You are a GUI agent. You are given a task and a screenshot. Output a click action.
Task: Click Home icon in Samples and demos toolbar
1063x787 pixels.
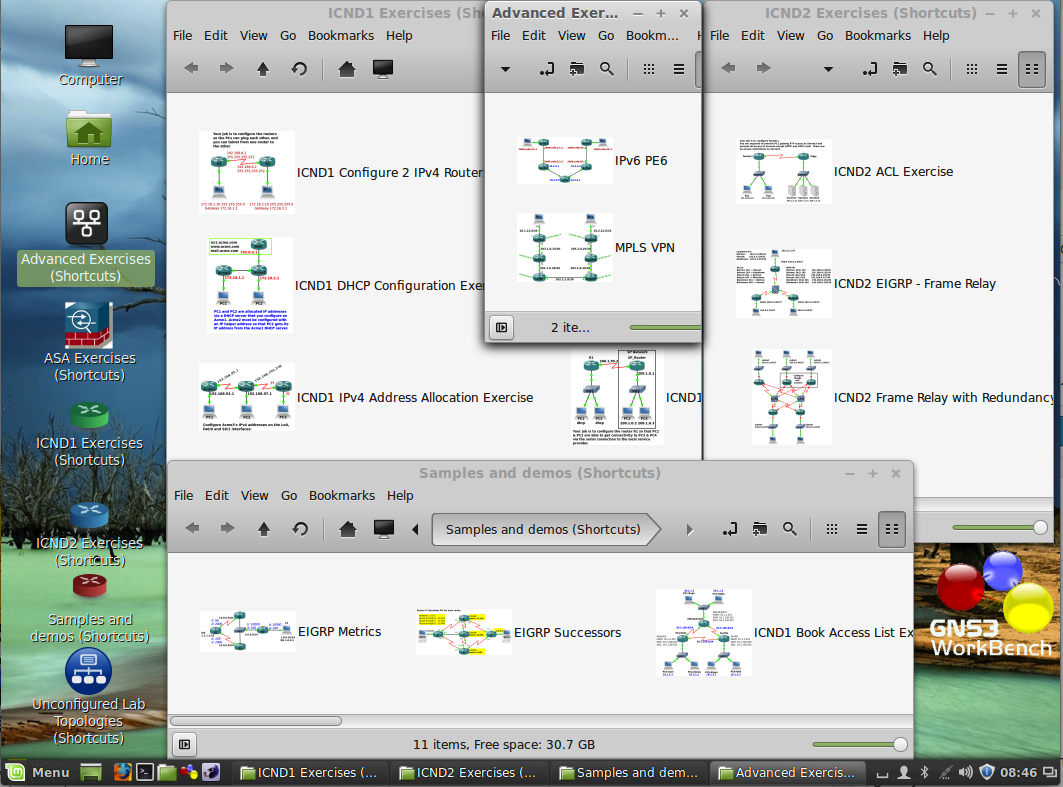(347, 529)
